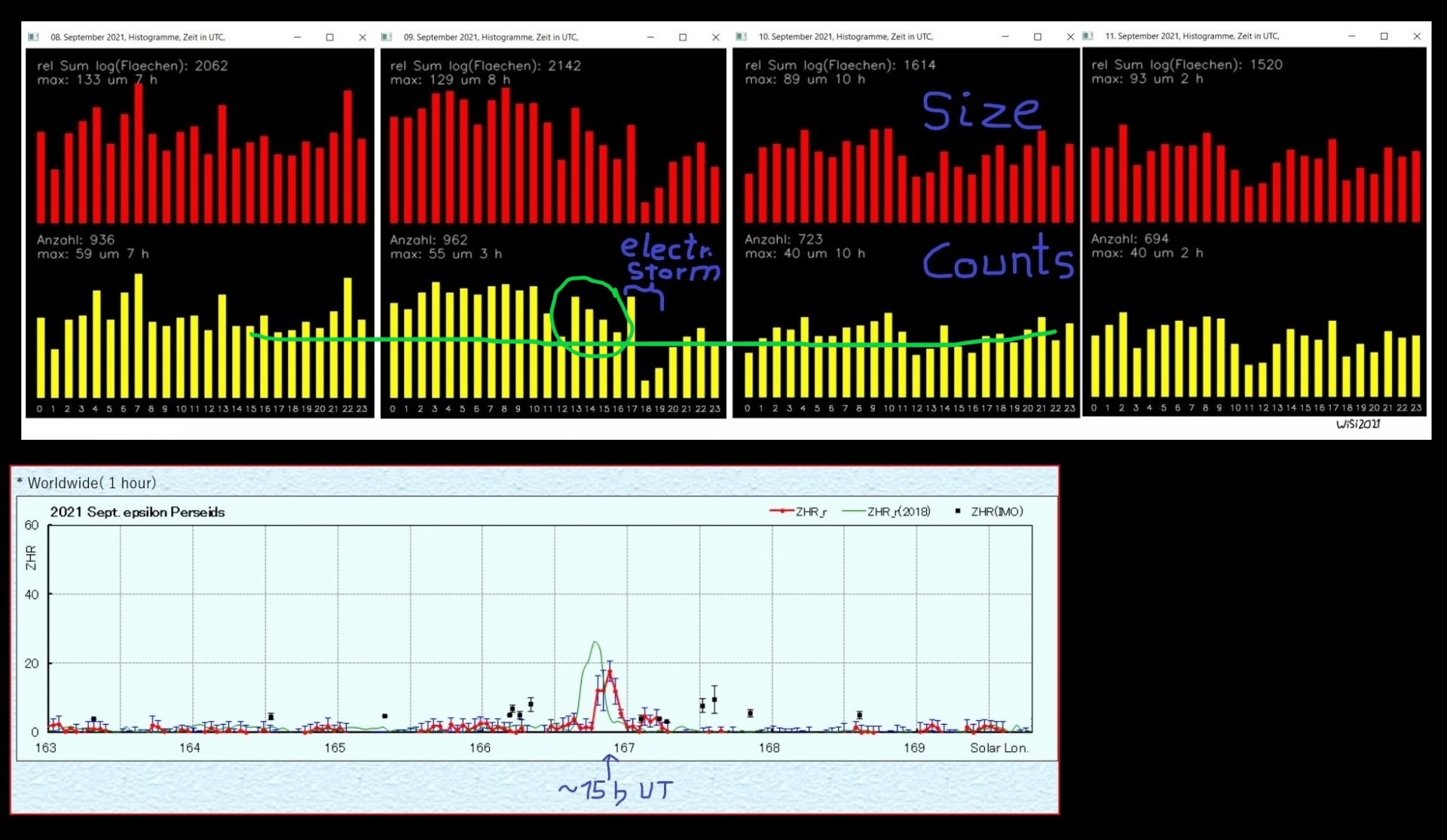
Task: Click the text 'max: 93 um 2 h'
Action: pyautogui.click(x=1148, y=79)
